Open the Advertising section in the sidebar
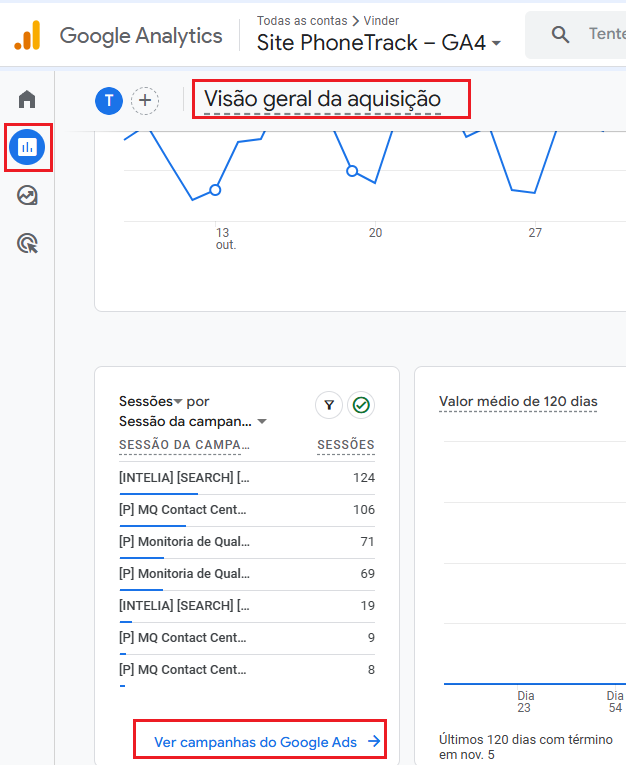The height and width of the screenshot is (765, 626). pyautogui.click(x=27, y=243)
